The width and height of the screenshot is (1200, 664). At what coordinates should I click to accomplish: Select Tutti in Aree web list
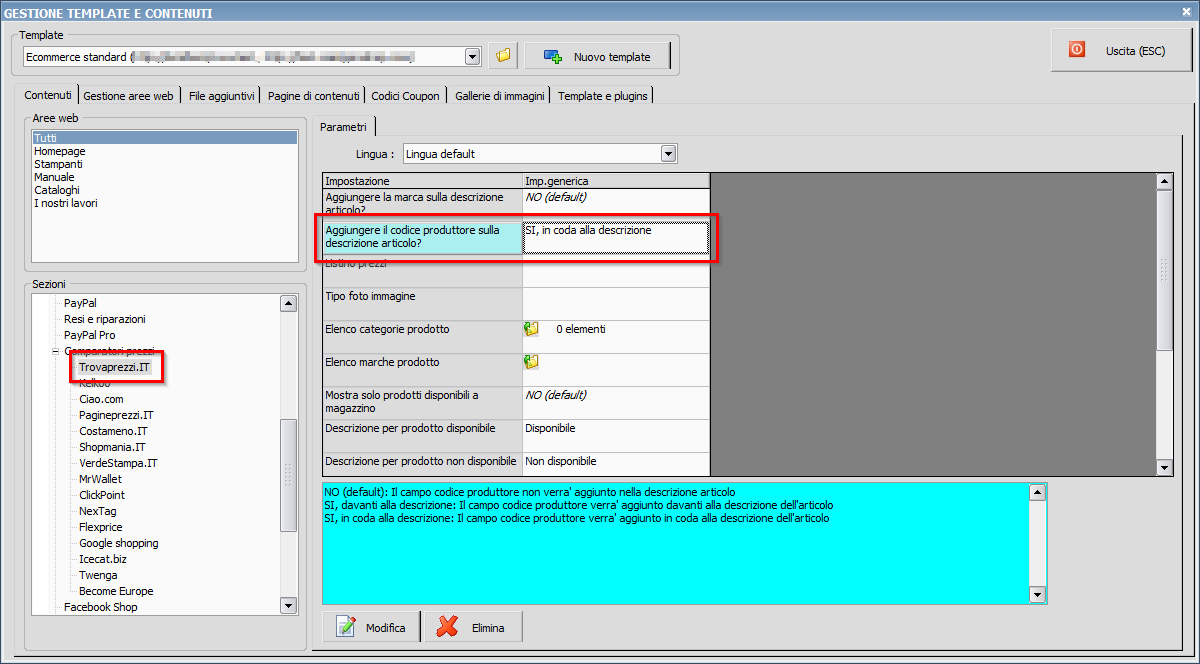(165, 138)
